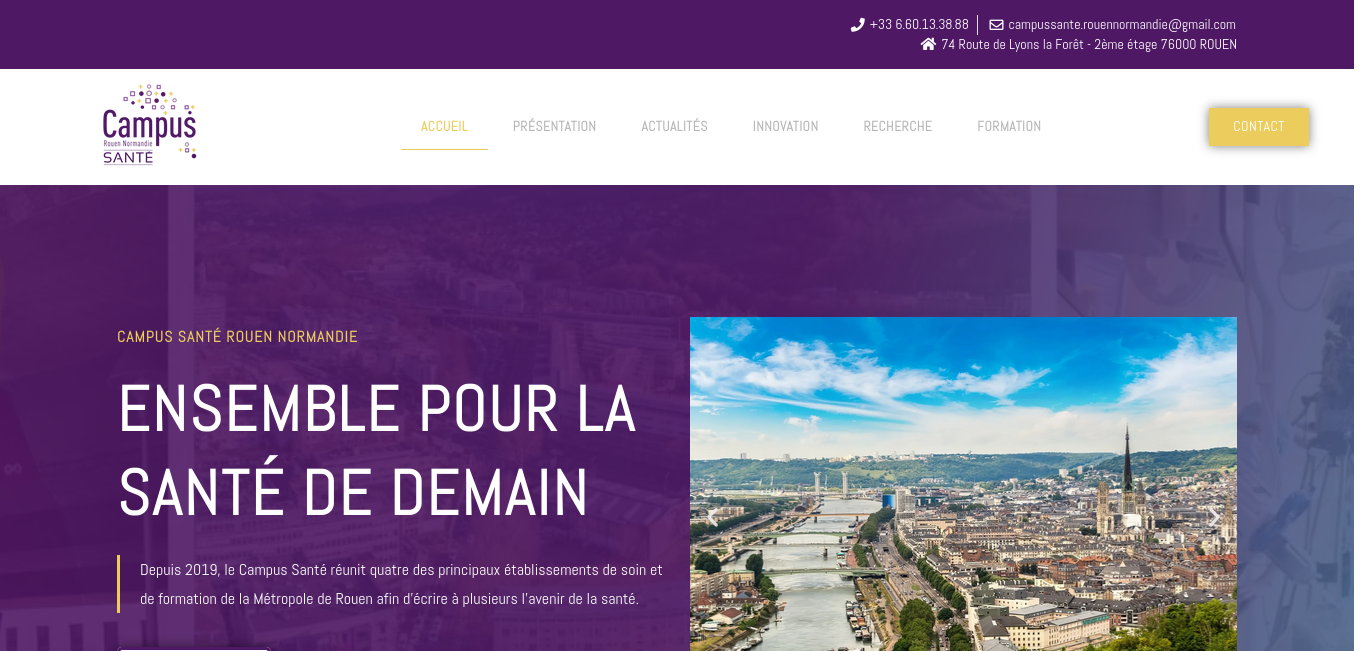Click the yellow CONTACT button
This screenshot has width=1366, height=651.
(1259, 126)
